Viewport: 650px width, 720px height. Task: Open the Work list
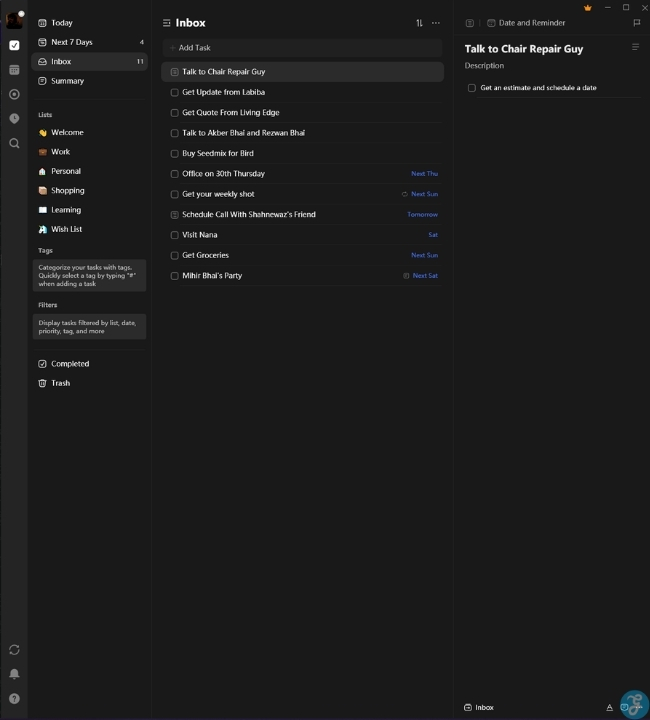point(90,152)
